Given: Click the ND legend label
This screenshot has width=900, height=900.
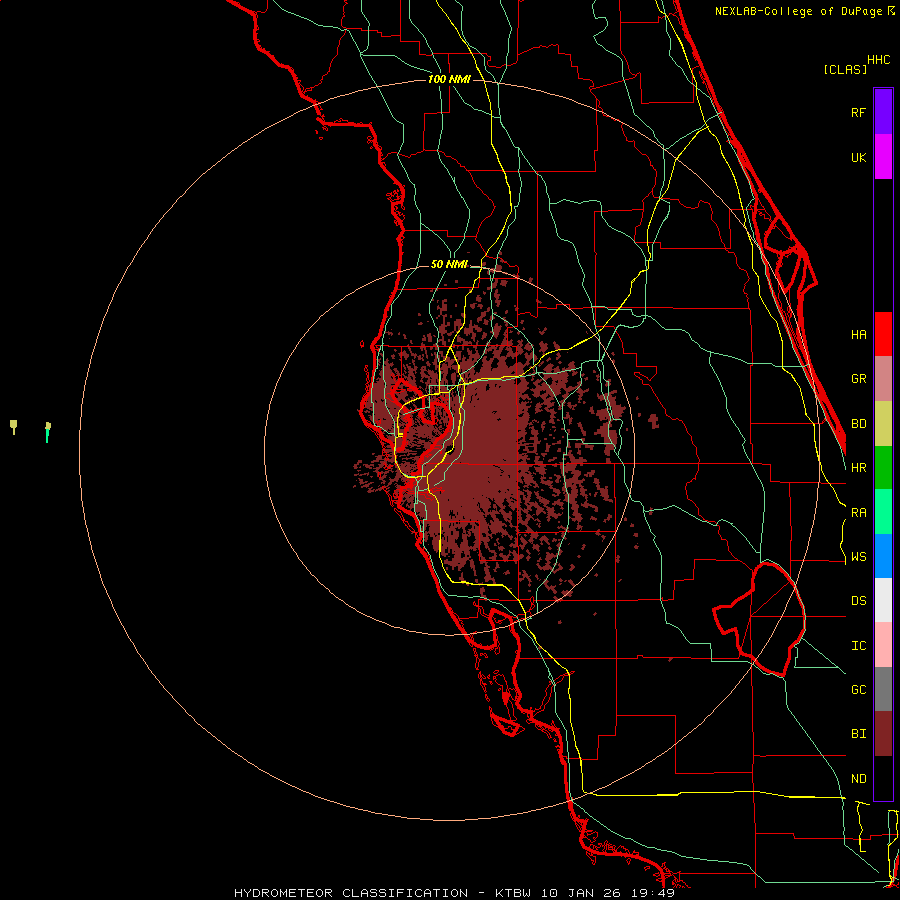Looking at the screenshot, I should pyautogui.click(x=858, y=779).
